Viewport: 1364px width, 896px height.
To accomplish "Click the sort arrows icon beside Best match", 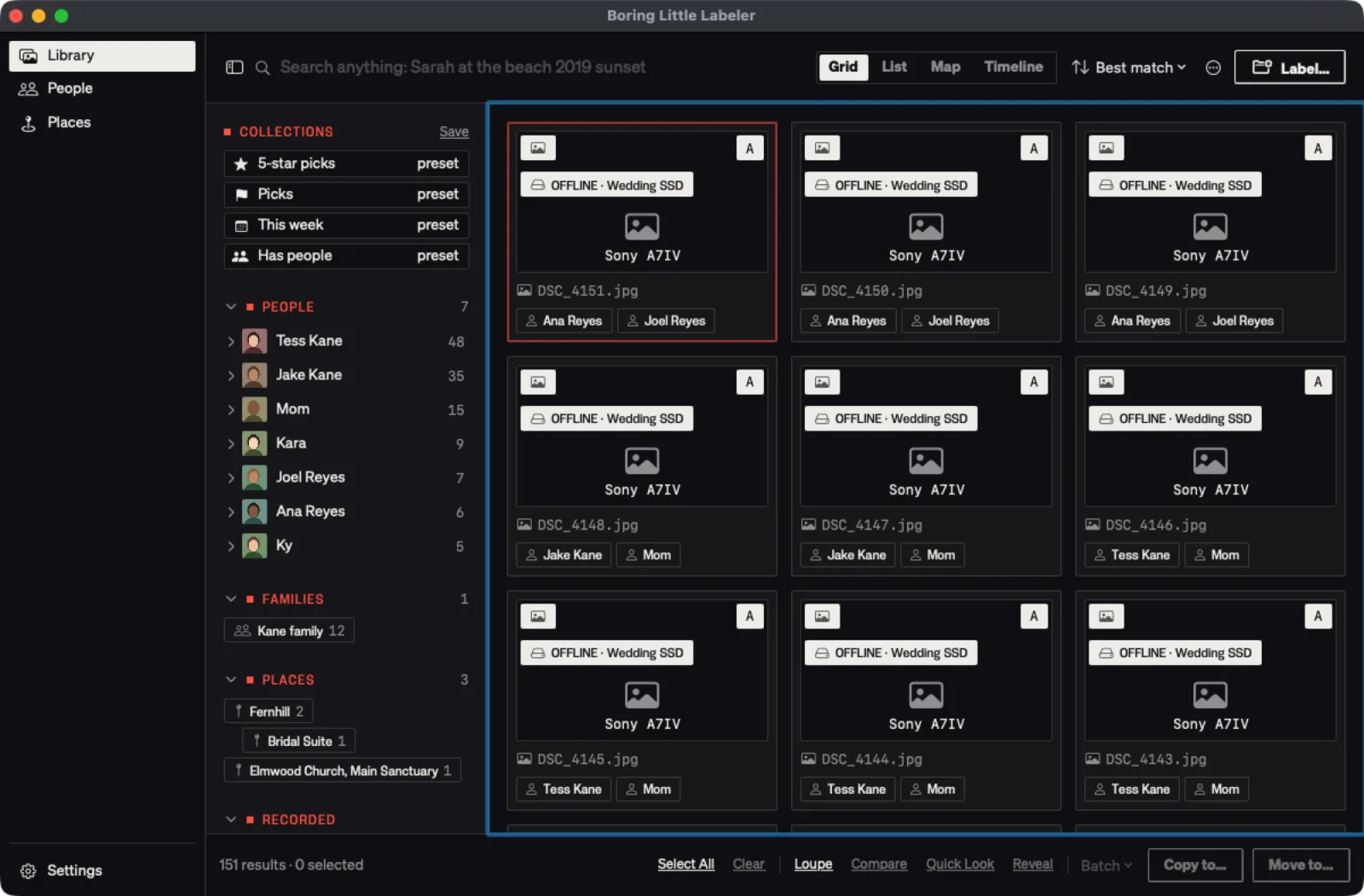I will click(x=1080, y=67).
